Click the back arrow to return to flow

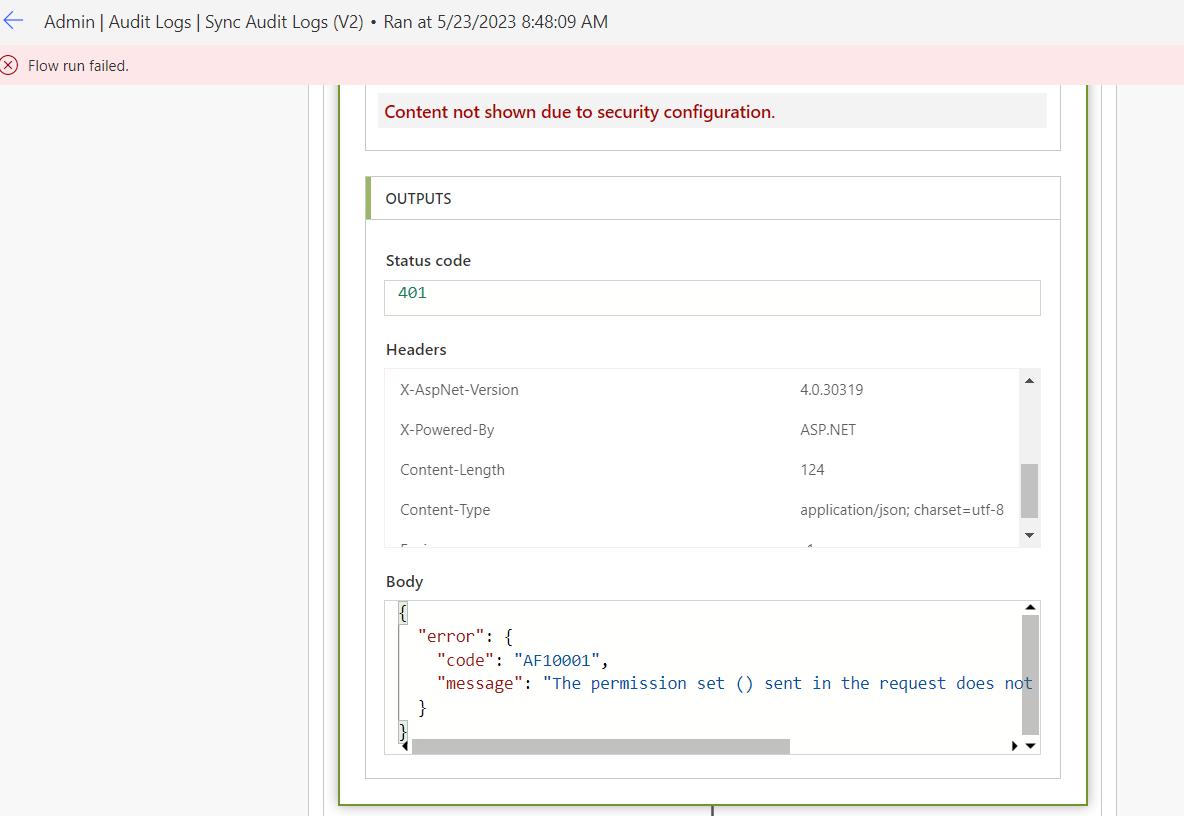[14, 20]
